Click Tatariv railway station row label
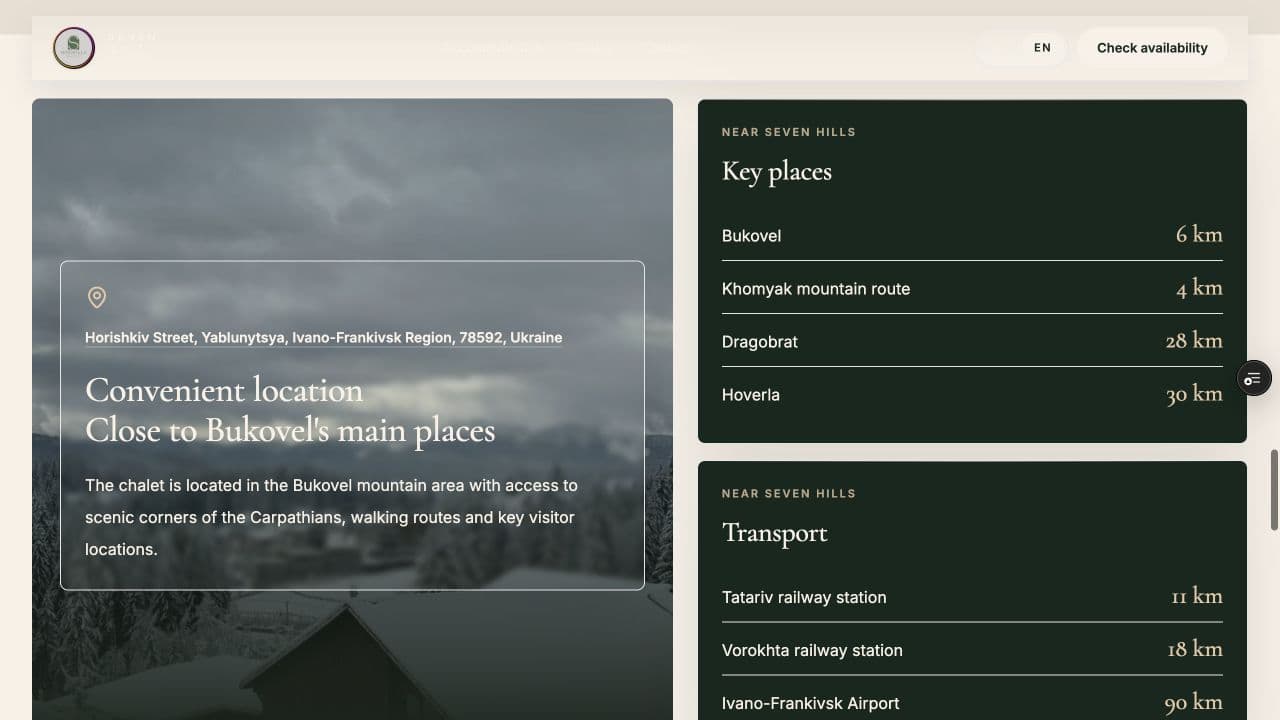1280x720 pixels. pos(804,598)
